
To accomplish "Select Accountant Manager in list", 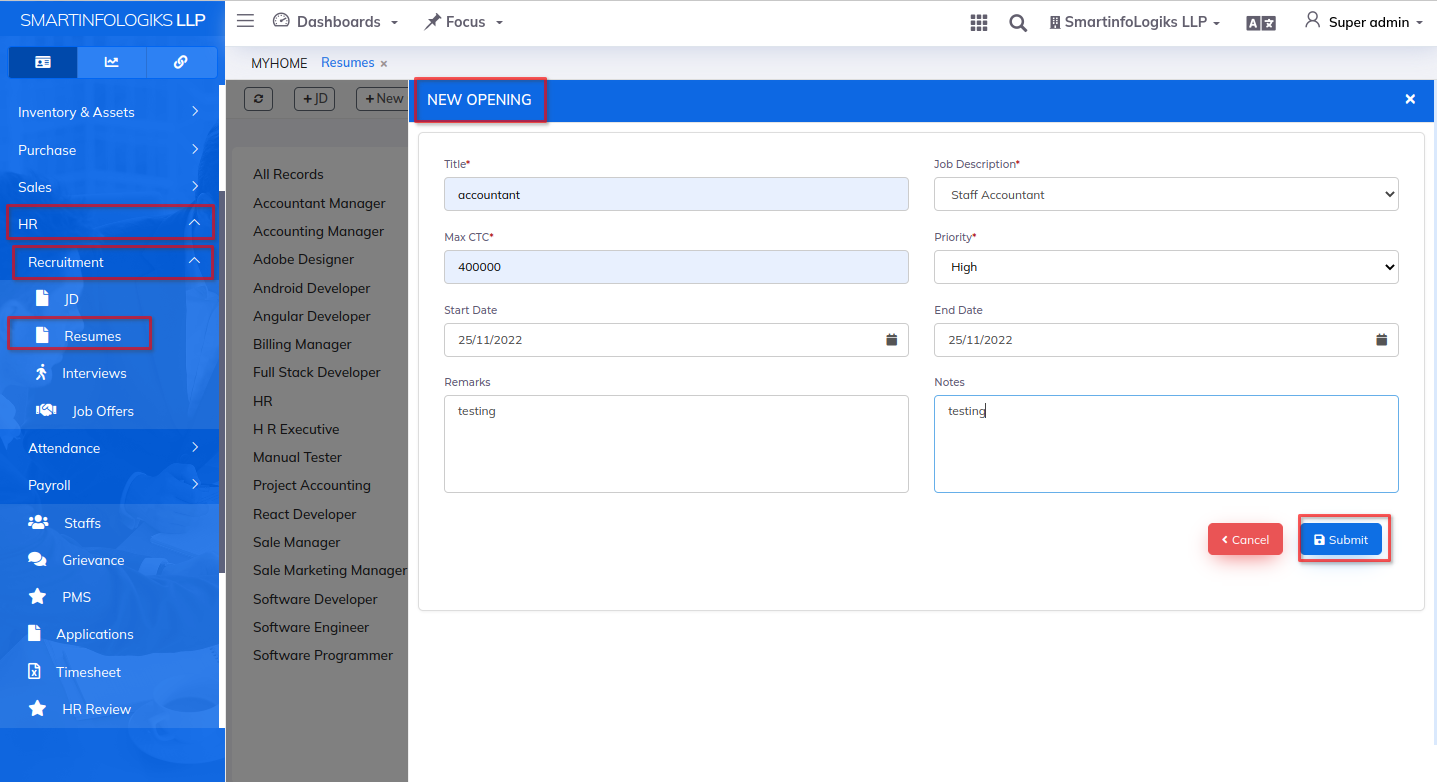I will tap(319, 203).
